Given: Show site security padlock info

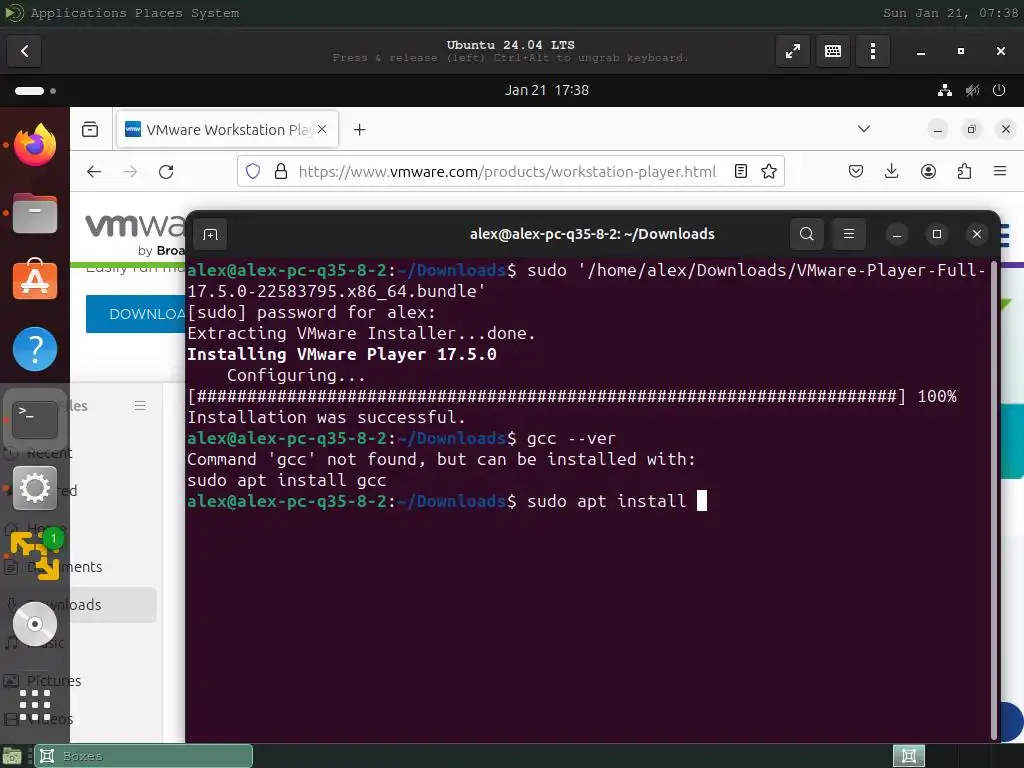Looking at the screenshot, I should tap(281, 171).
